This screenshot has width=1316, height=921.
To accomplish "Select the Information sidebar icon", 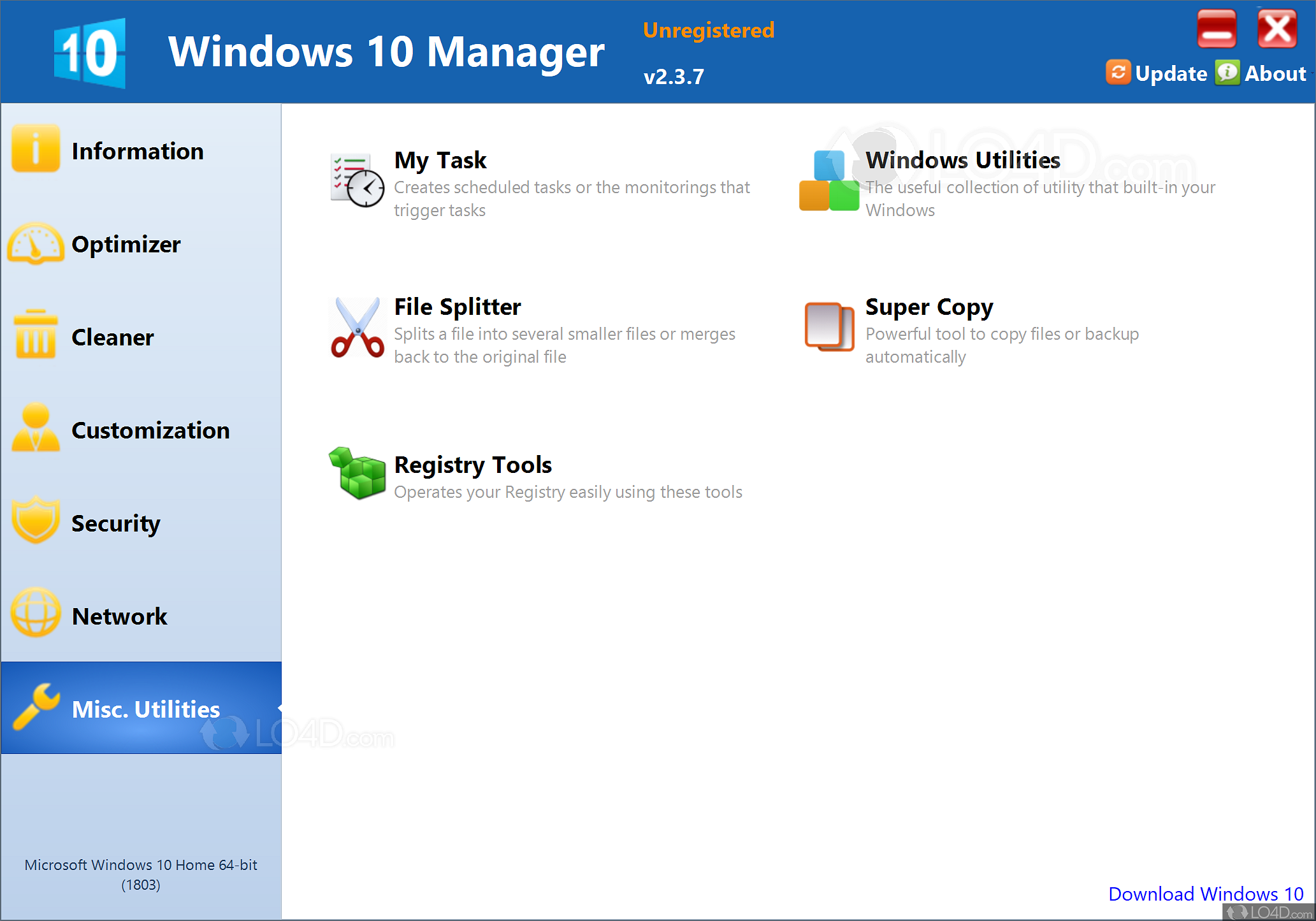I will pyautogui.click(x=36, y=149).
